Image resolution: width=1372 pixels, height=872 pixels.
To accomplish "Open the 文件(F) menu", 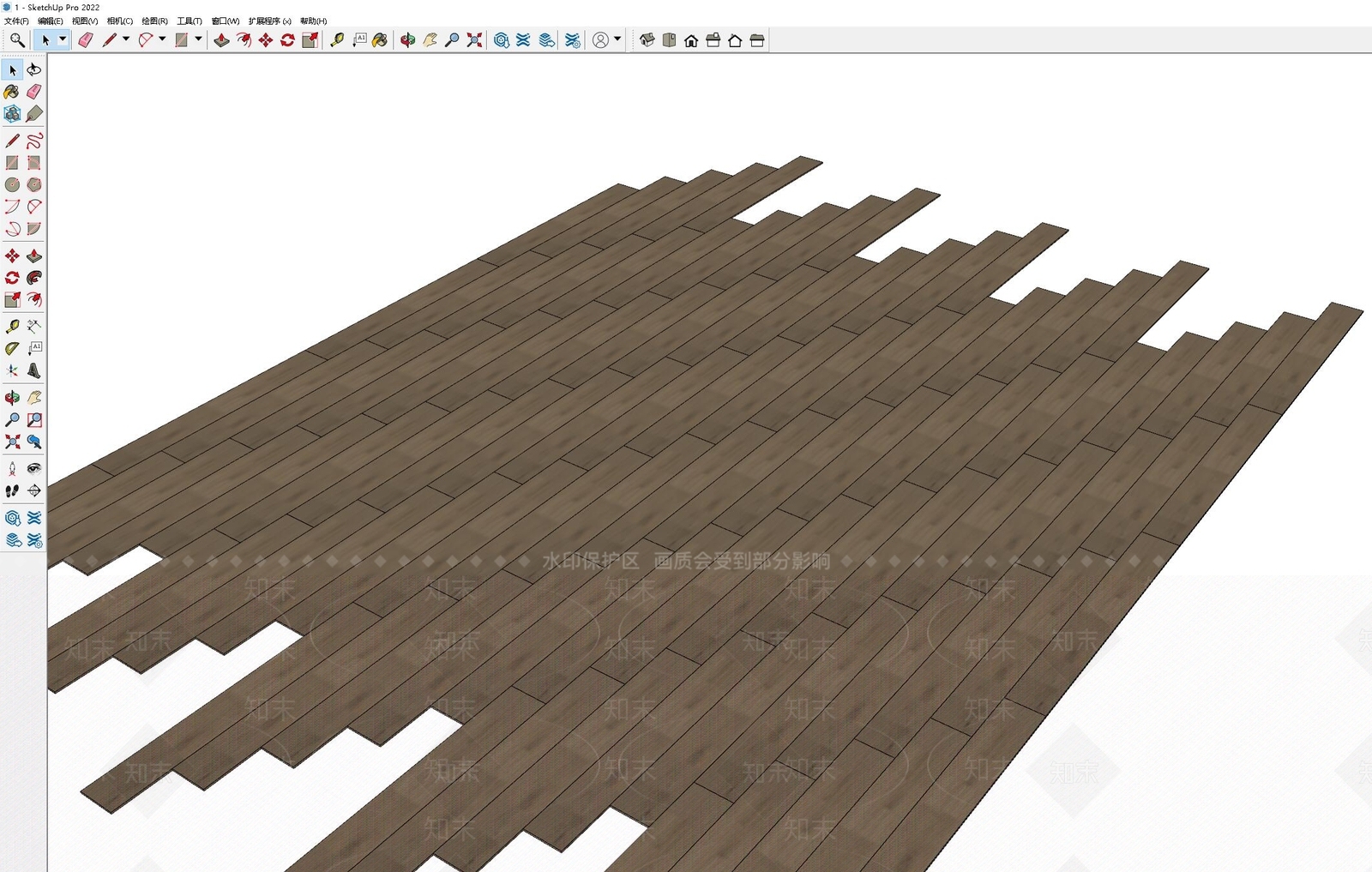I will coord(16,21).
